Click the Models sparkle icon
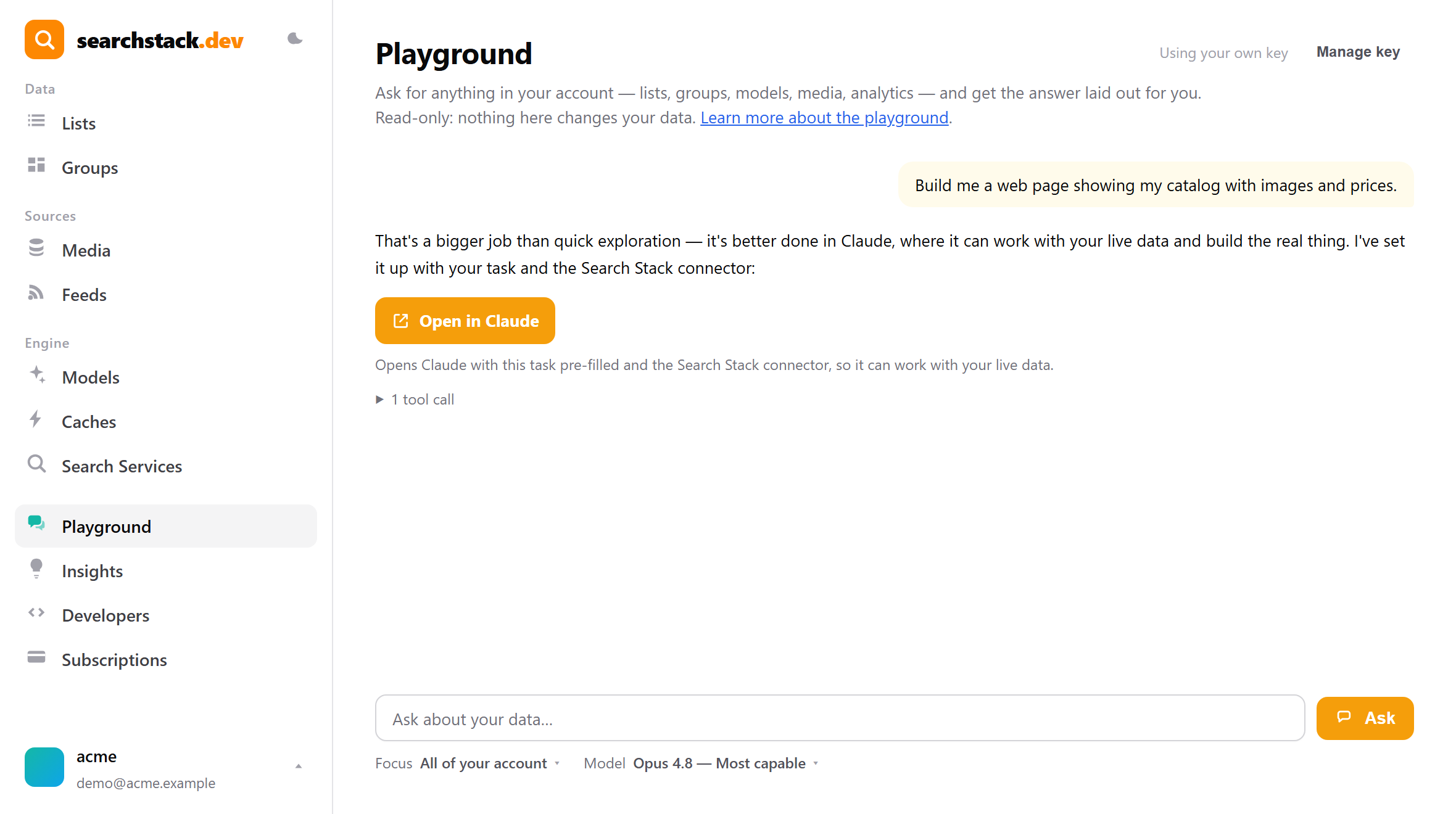The width and height of the screenshot is (1456, 814). [38, 374]
